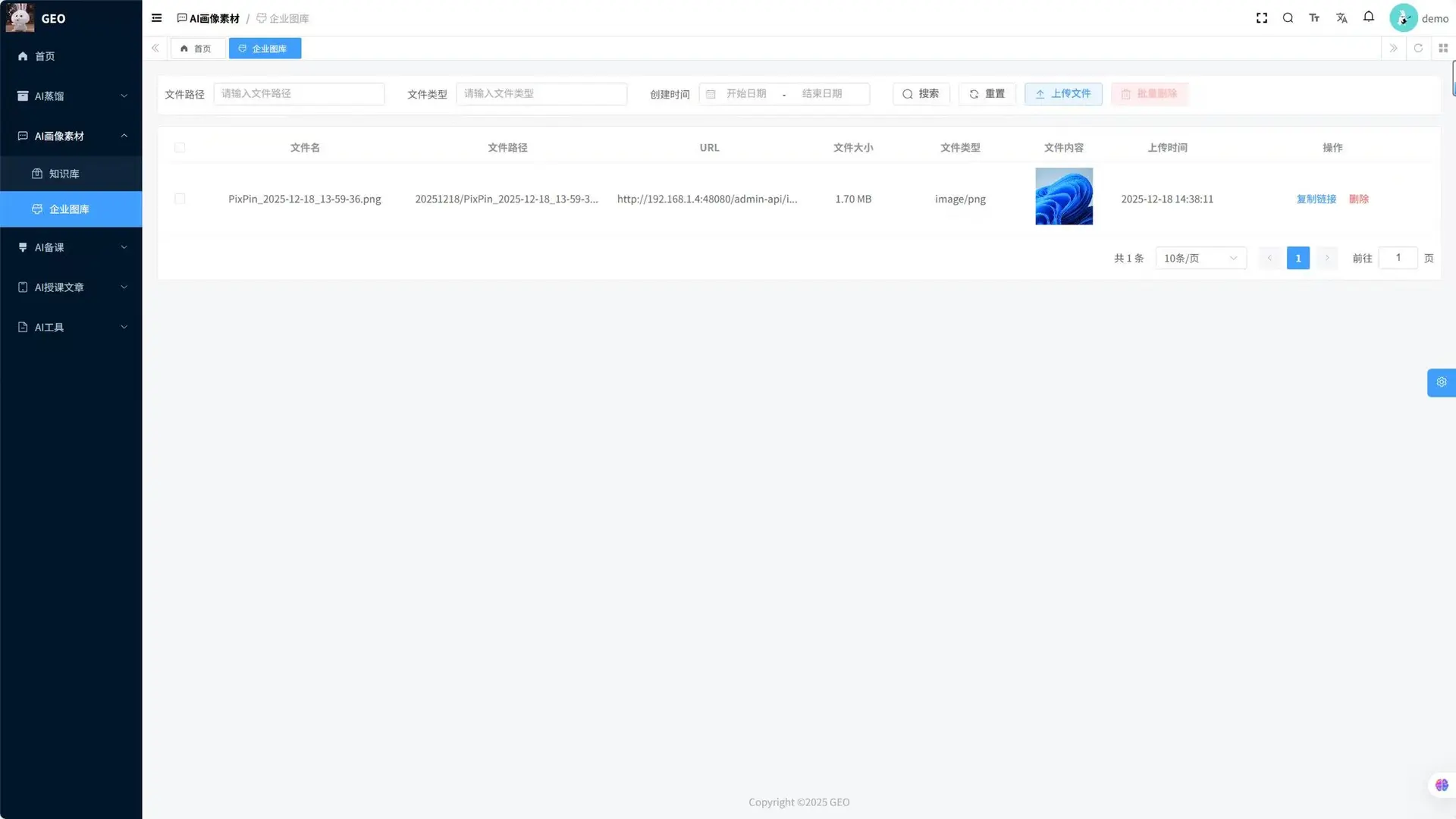Pick the 开始日期 start date

point(746,94)
